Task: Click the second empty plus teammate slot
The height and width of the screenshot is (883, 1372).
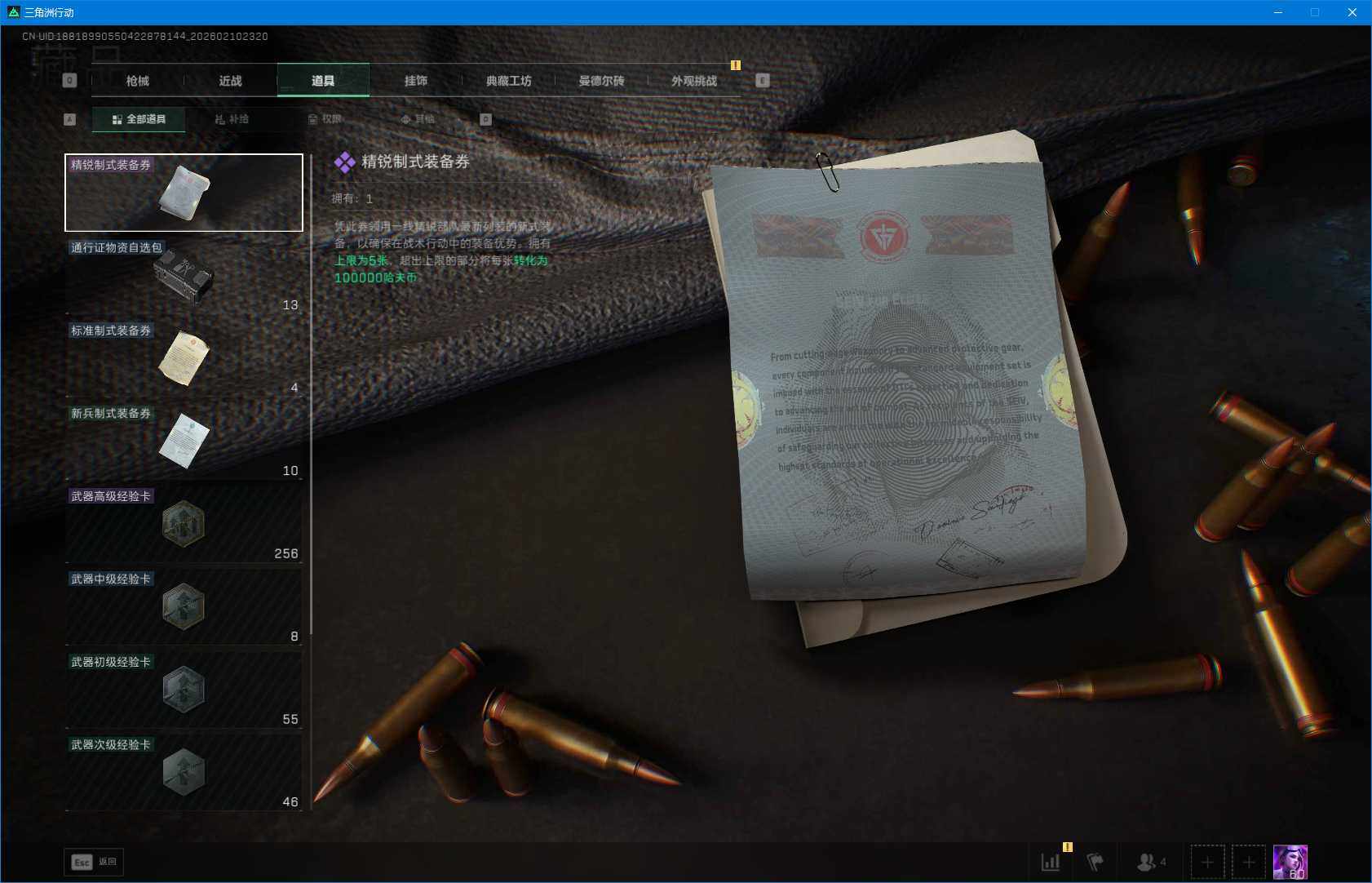Action: coord(1248,861)
